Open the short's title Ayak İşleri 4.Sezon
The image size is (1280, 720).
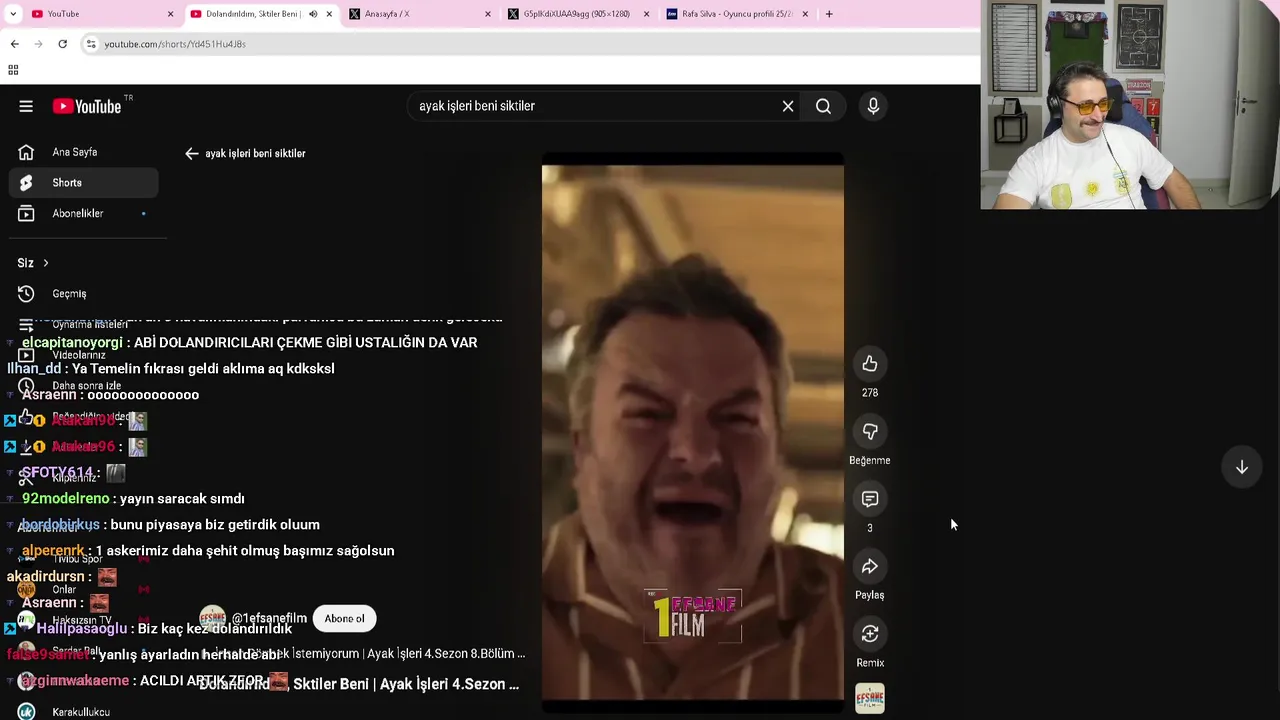(x=360, y=684)
